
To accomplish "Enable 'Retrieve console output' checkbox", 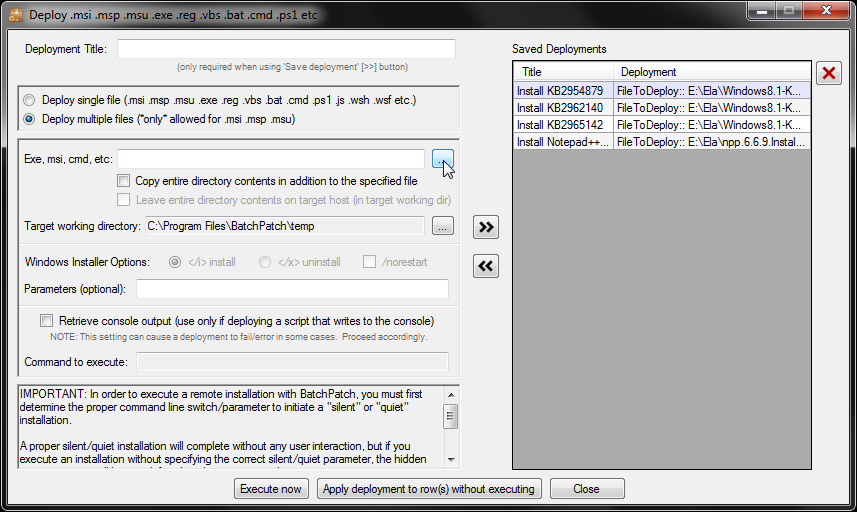I will pyautogui.click(x=46, y=321).
